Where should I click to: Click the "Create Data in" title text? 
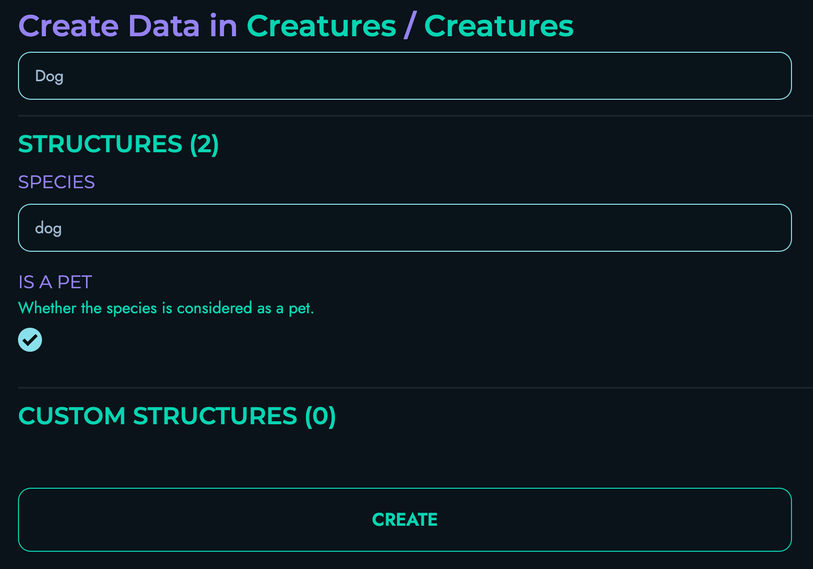coord(128,26)
